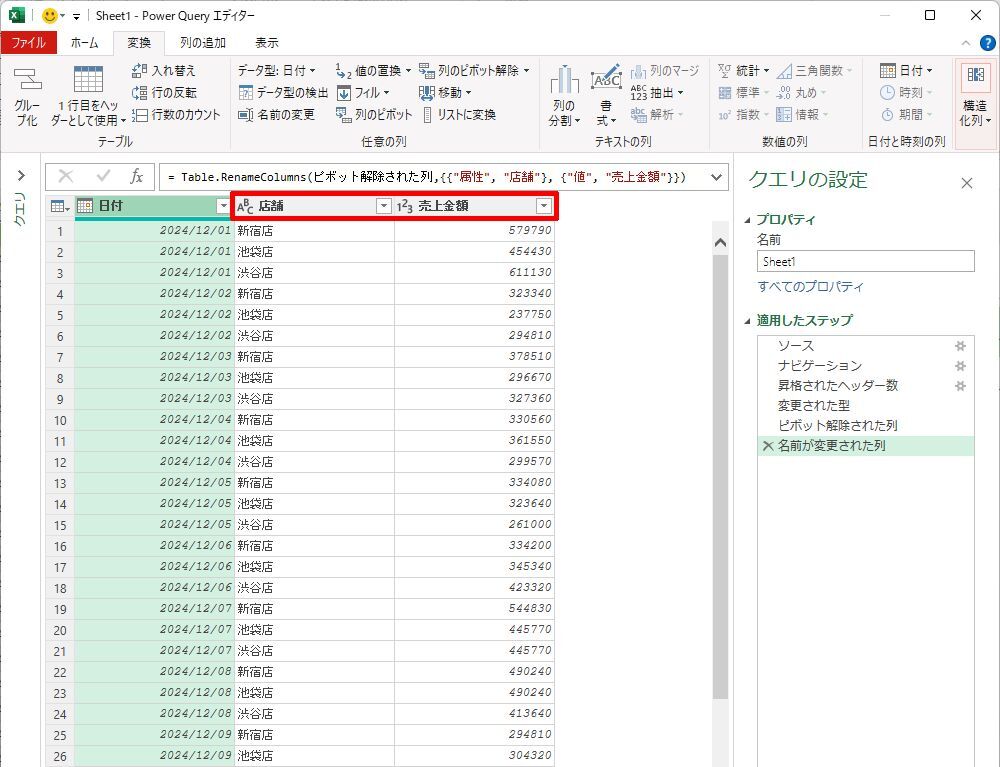
Task: Click the すべてのプロパティ link
Action: (810, 287)
